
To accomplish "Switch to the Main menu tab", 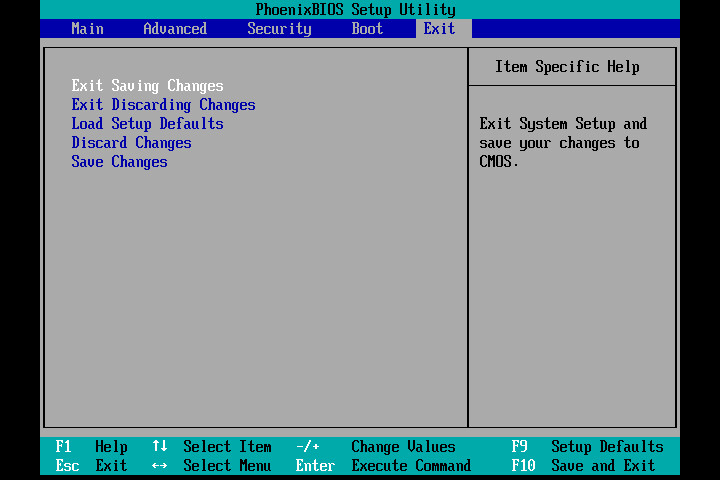I will tap(88, 28).
